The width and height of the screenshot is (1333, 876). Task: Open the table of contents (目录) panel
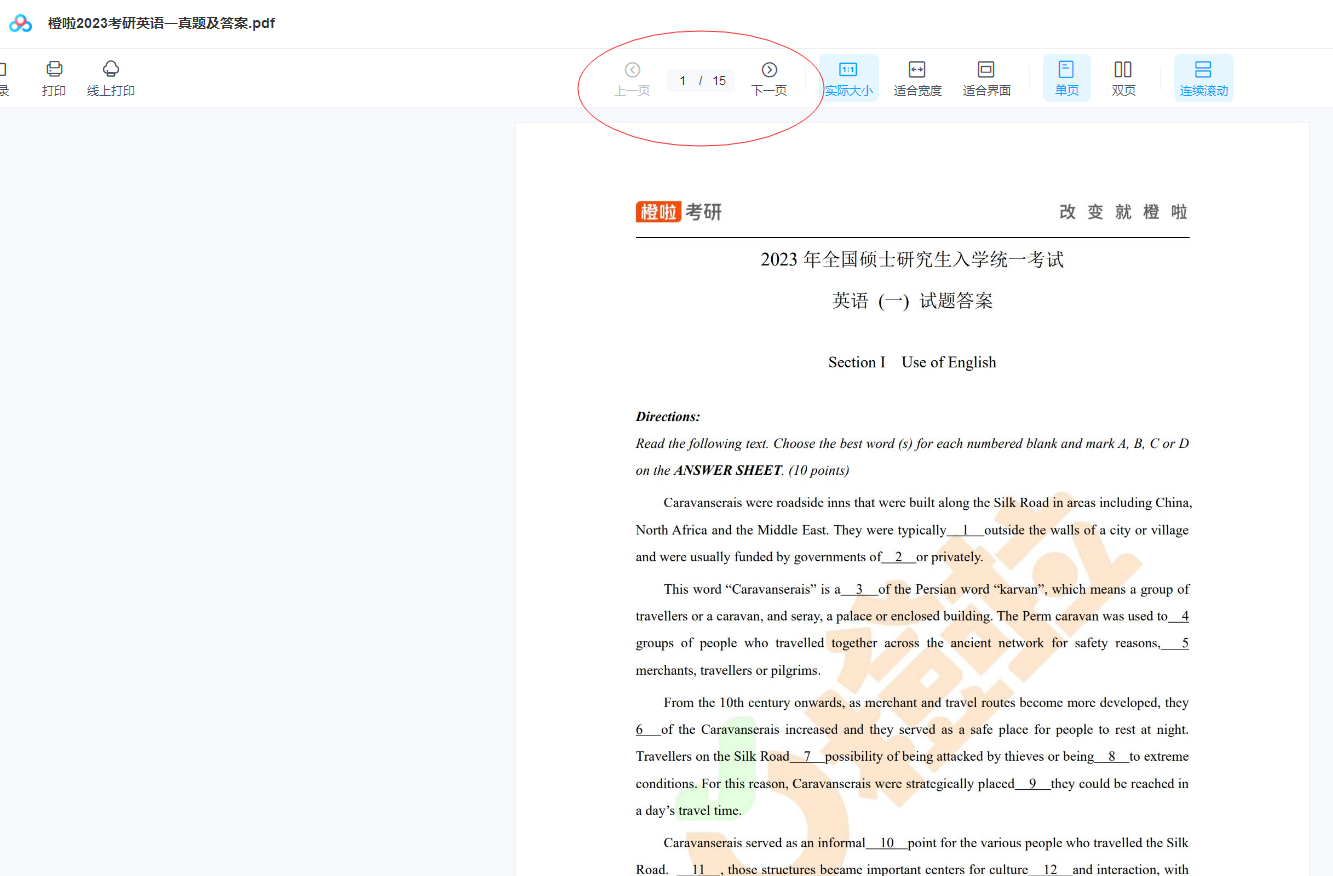pos(3,77)
